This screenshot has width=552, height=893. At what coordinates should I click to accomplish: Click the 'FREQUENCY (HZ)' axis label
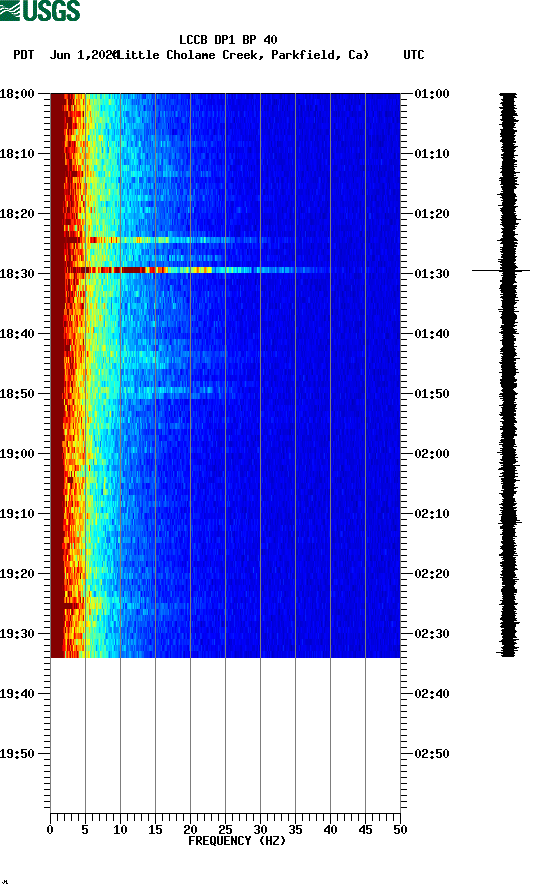point(236,841)
